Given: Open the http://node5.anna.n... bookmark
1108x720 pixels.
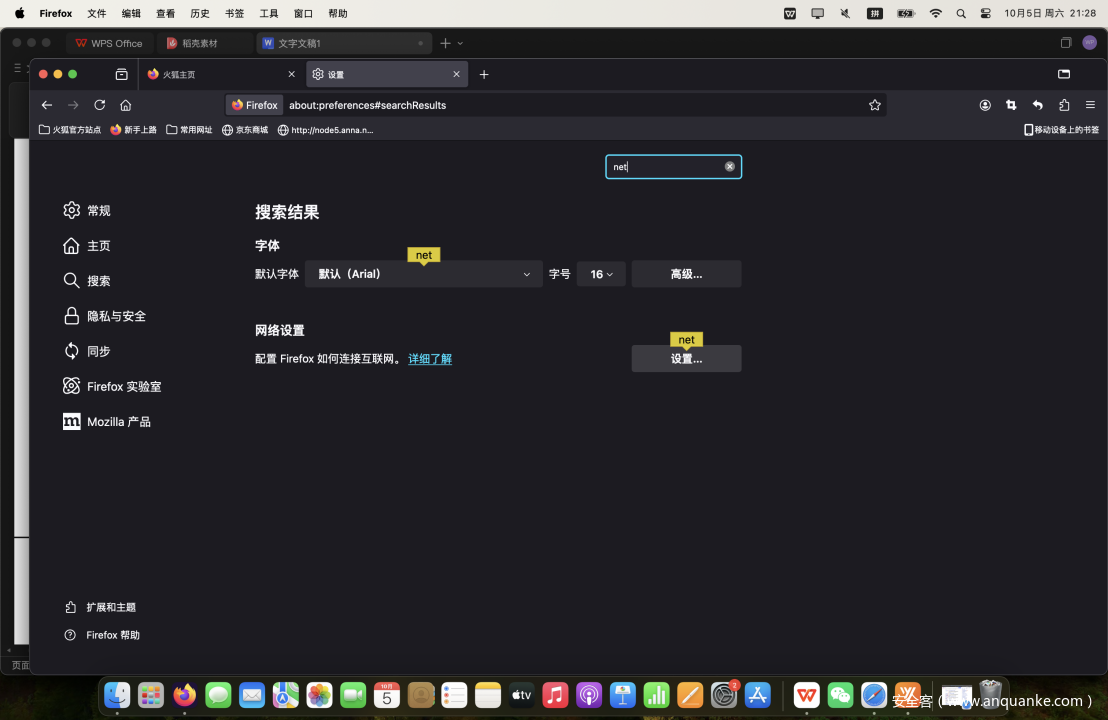Looking at the screenshot, I should point(325,130).
